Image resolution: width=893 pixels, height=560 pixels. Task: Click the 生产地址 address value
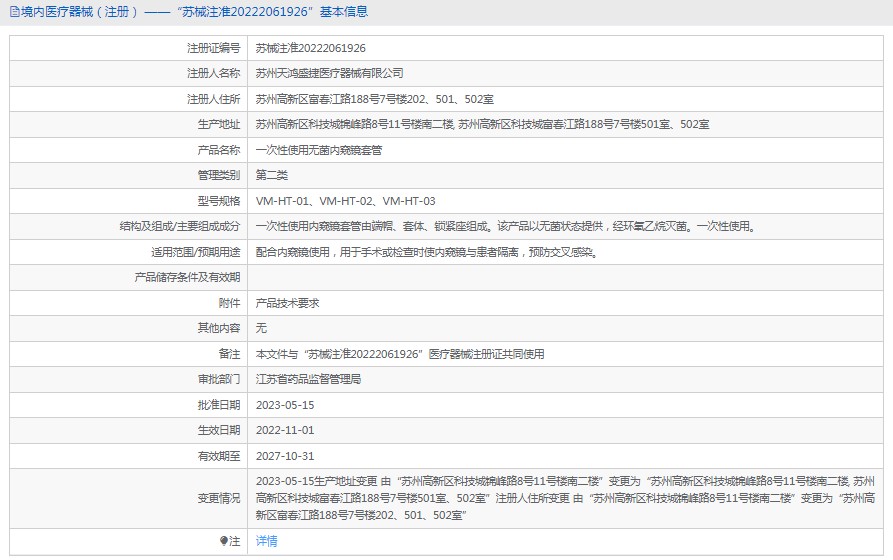(482, 125)
